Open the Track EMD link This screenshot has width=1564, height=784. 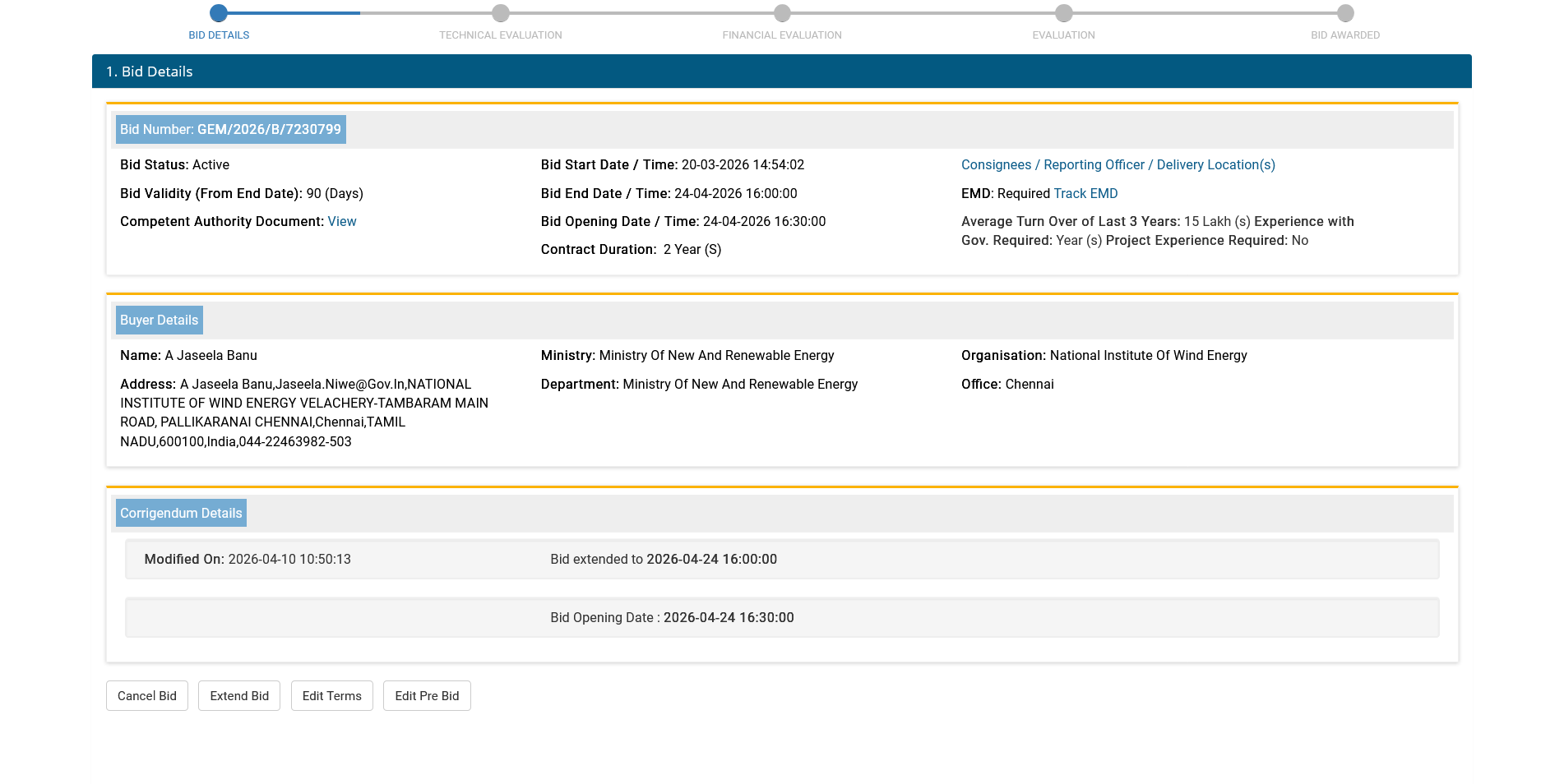[x=1085, y=194]
